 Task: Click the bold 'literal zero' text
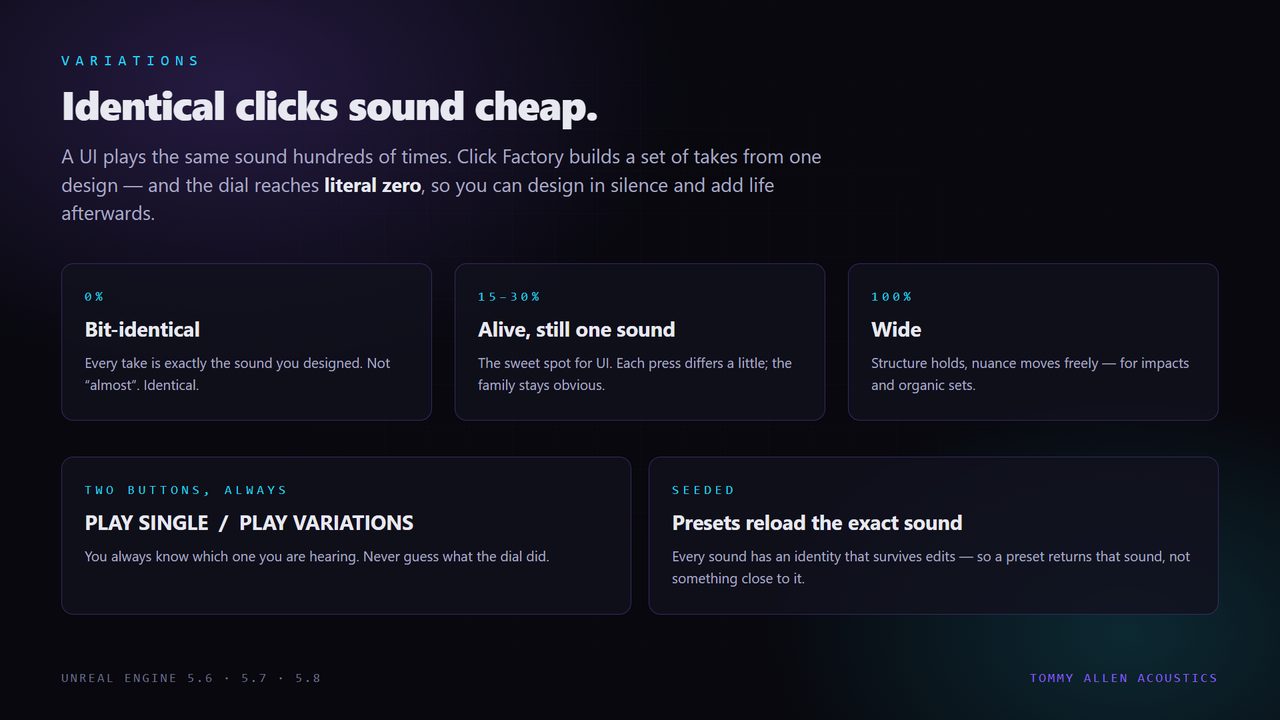click(x=372, y=185)
